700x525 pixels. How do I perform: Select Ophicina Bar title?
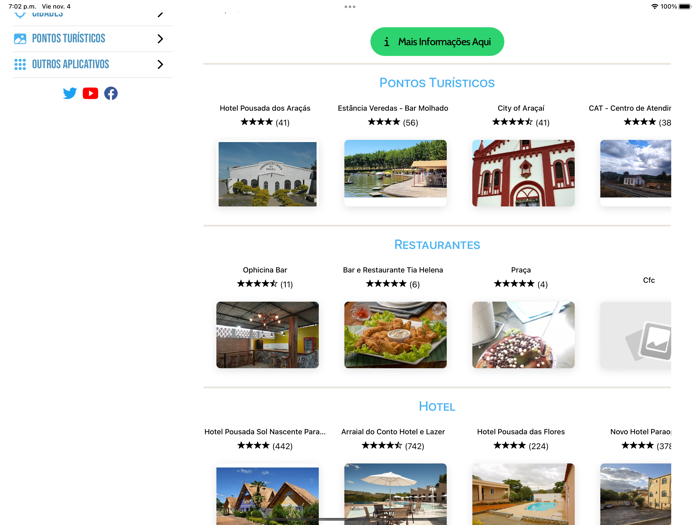click(265, 270)
